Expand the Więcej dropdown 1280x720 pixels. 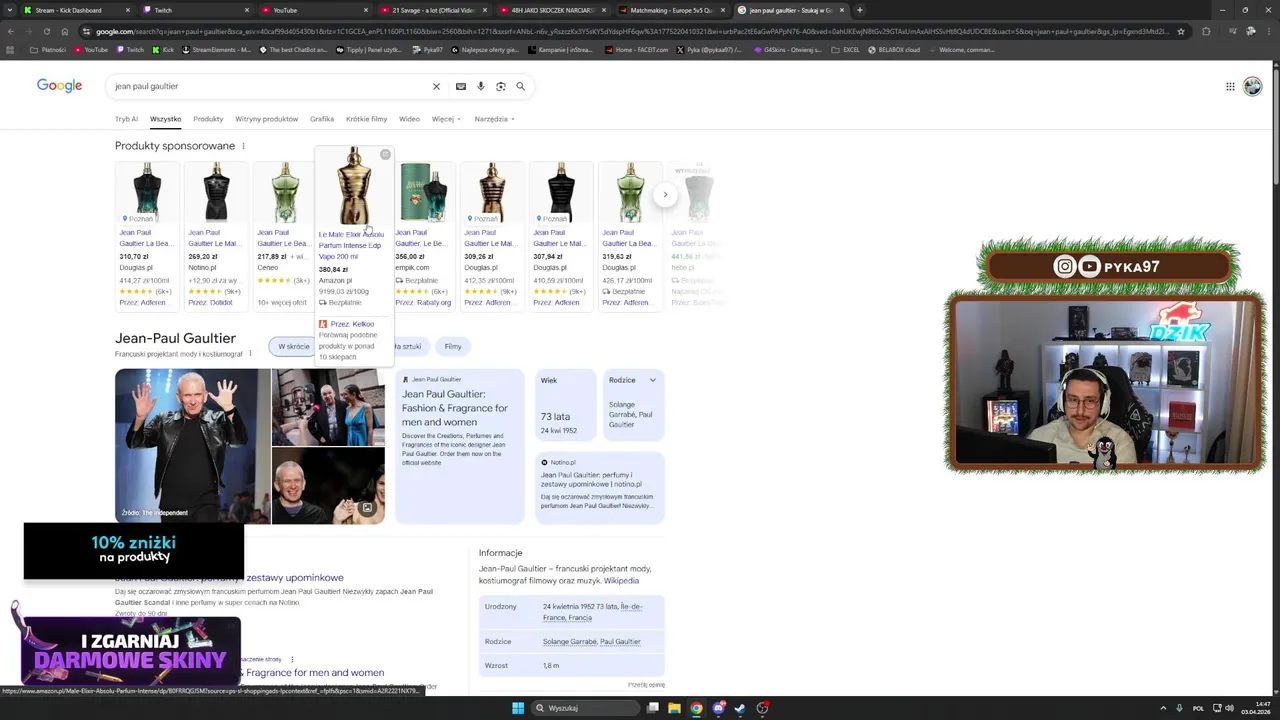tap(446, 119)
